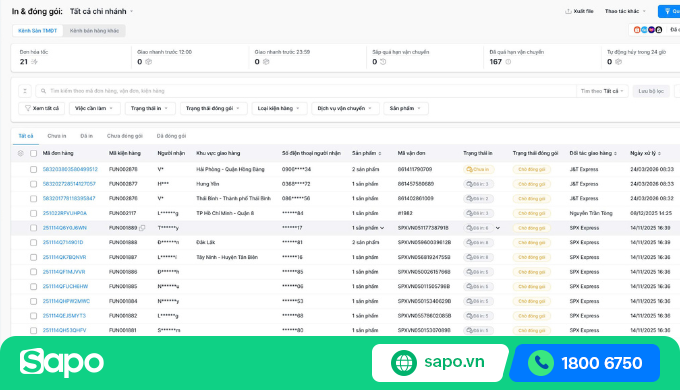Open the Sản phẩm filter dropdown

(406, 108)
